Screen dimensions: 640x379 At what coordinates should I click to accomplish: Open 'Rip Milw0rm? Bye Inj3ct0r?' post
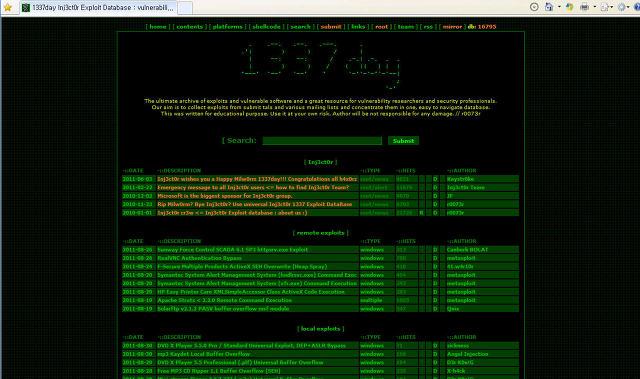pyautogui.click(x=255, y=204)
